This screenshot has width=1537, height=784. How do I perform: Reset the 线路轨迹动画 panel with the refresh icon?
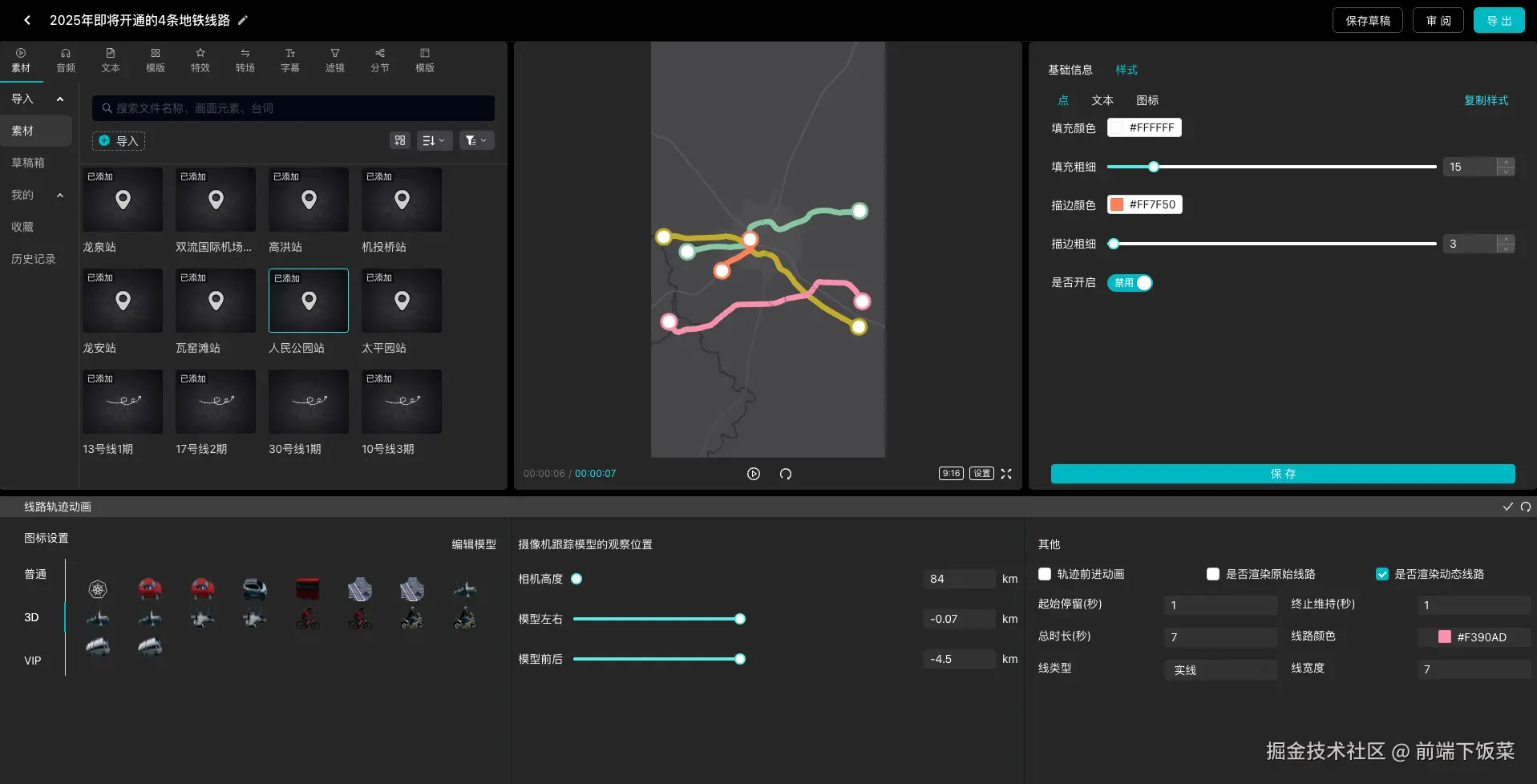coord(1526,507)
